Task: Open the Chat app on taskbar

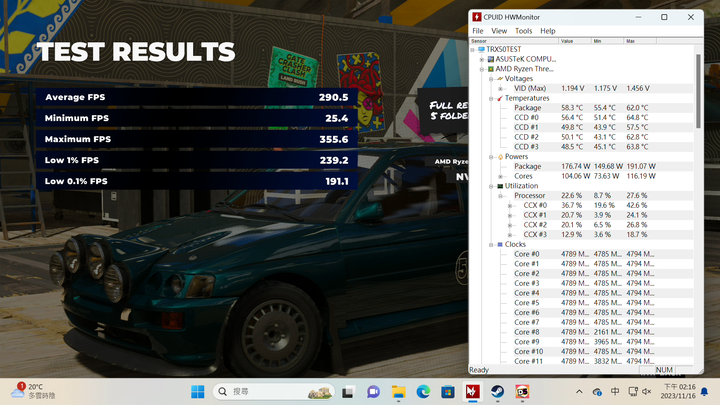Action: [x=373, y=392]
